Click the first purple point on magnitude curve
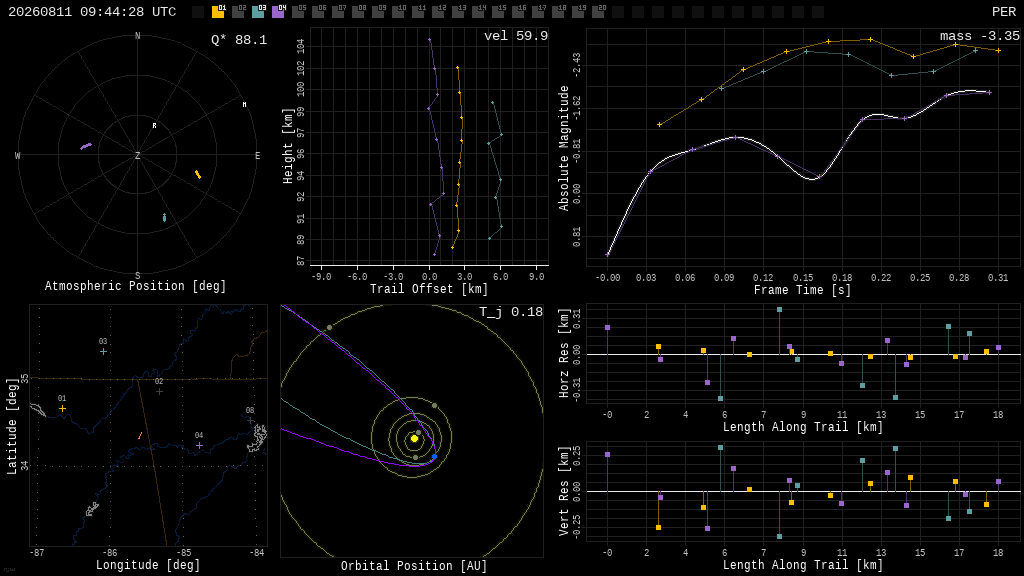 (x=608, y=255)
